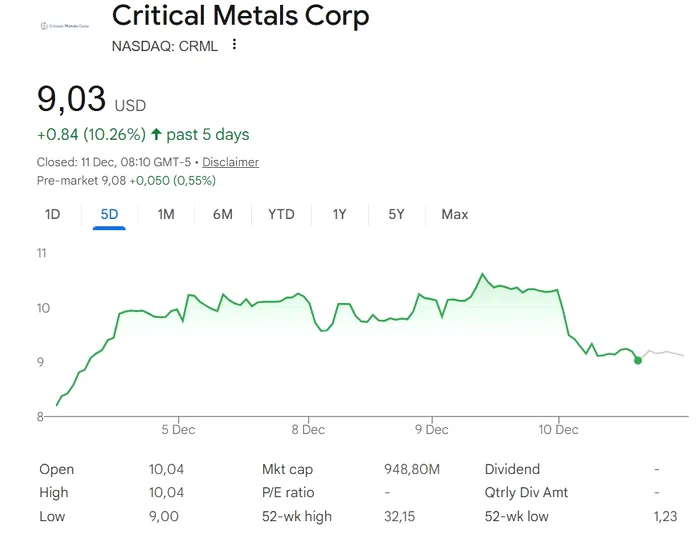Switch to the 1M time range
The height and width of the screenshot is (538, 700).
point(166,214)
